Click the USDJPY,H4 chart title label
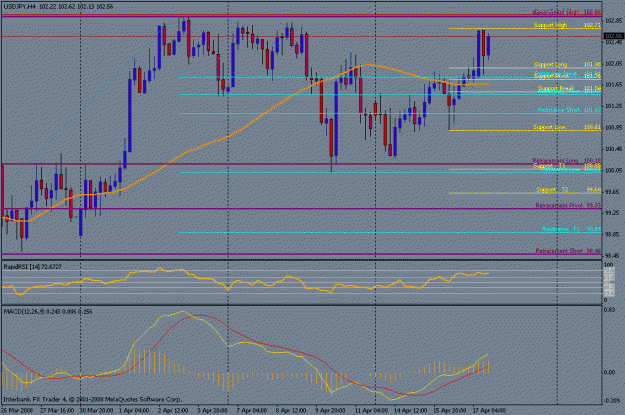 tap(58, 7)
